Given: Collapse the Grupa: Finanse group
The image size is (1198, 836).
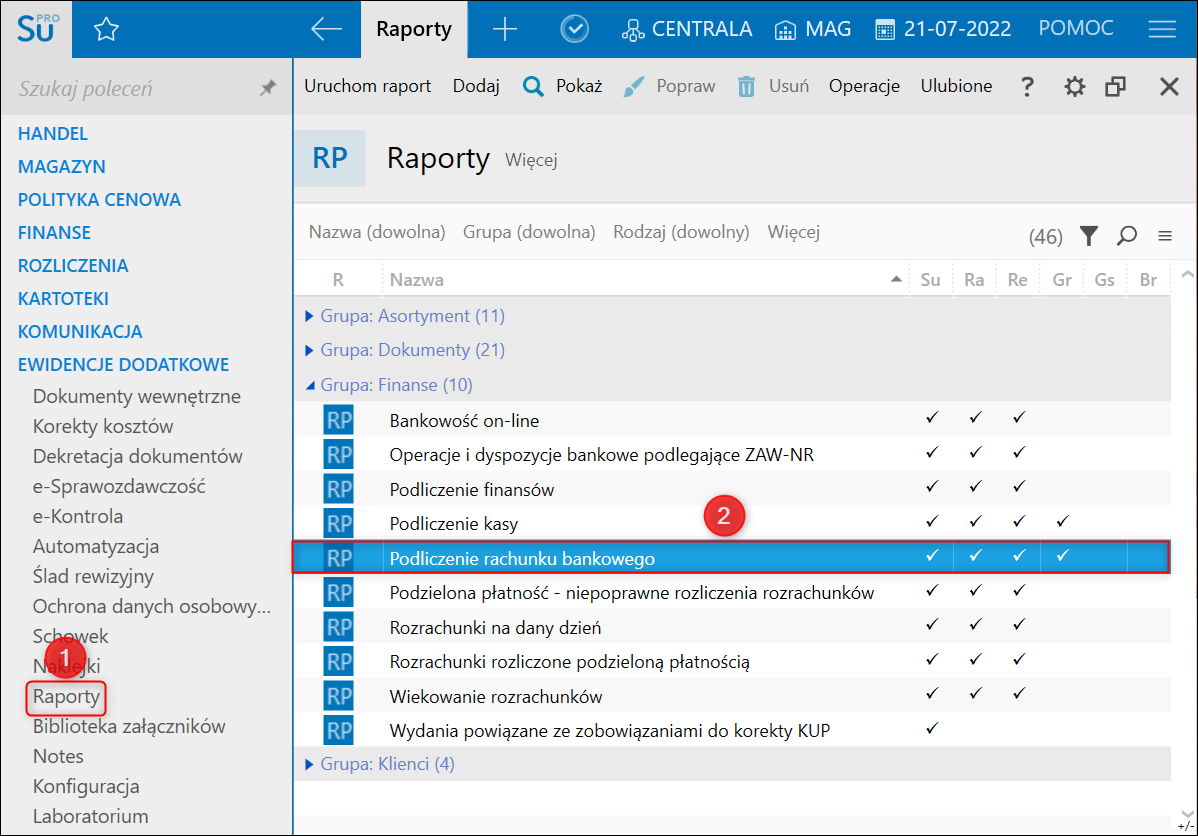Looking at the screenshot, I should (310, 385).
